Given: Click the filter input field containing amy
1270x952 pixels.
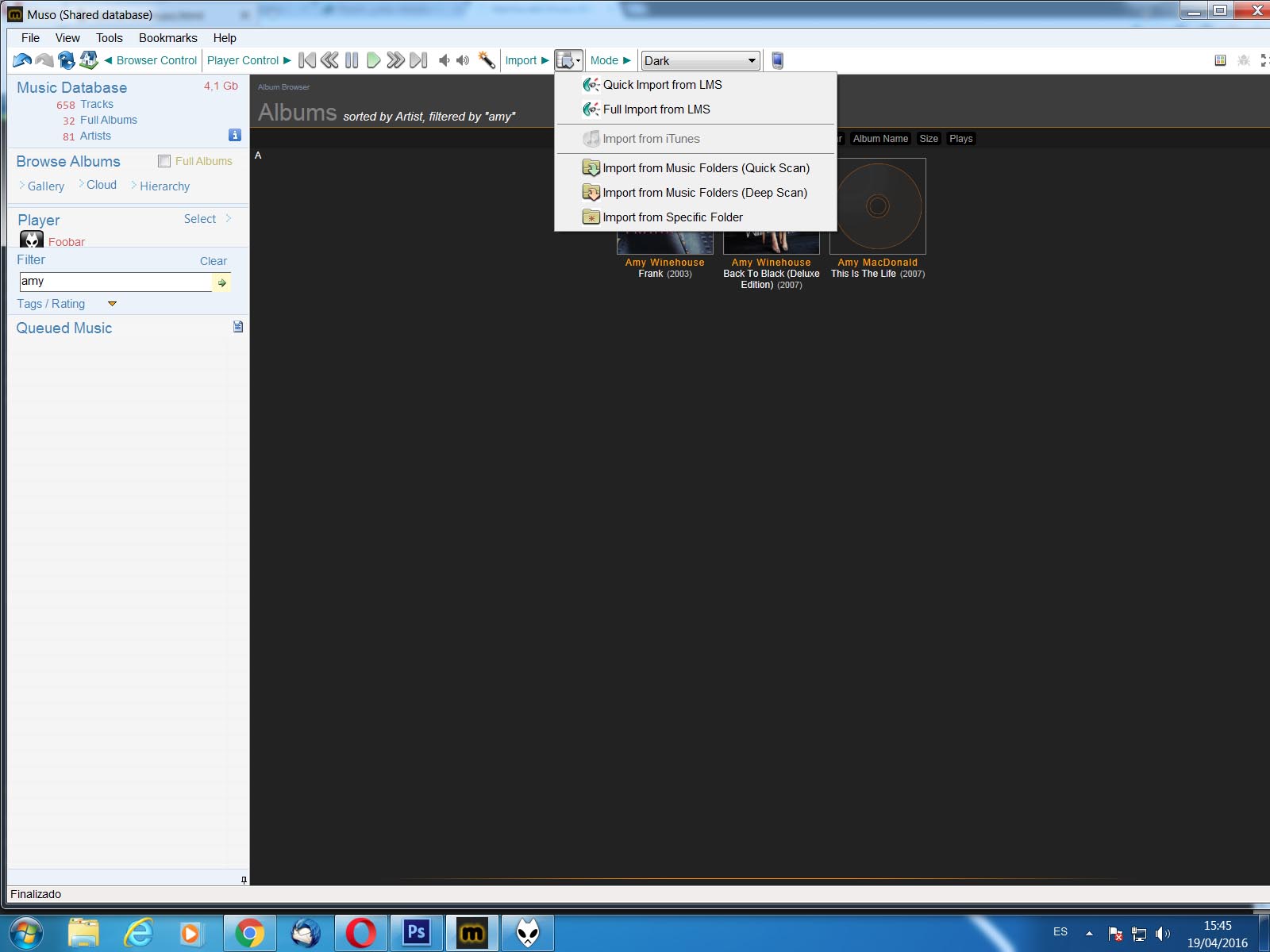Looking at the screenshot, I should pos(115,282).
